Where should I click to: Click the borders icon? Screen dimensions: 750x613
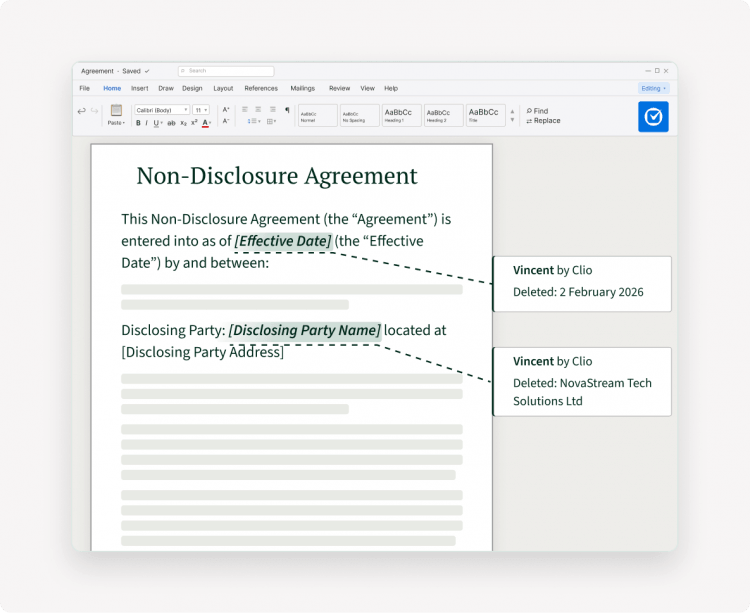pos(270,121)
